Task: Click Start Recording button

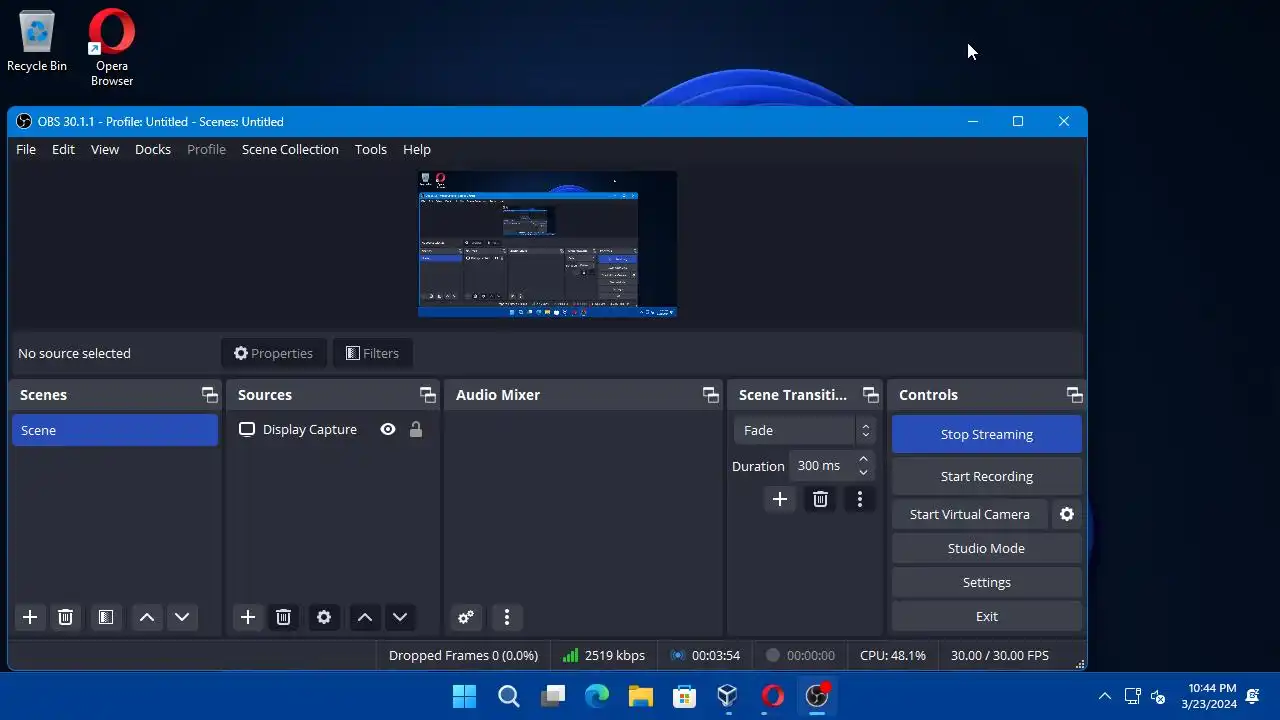Action: pyautogui.click(x=987, y=476)
